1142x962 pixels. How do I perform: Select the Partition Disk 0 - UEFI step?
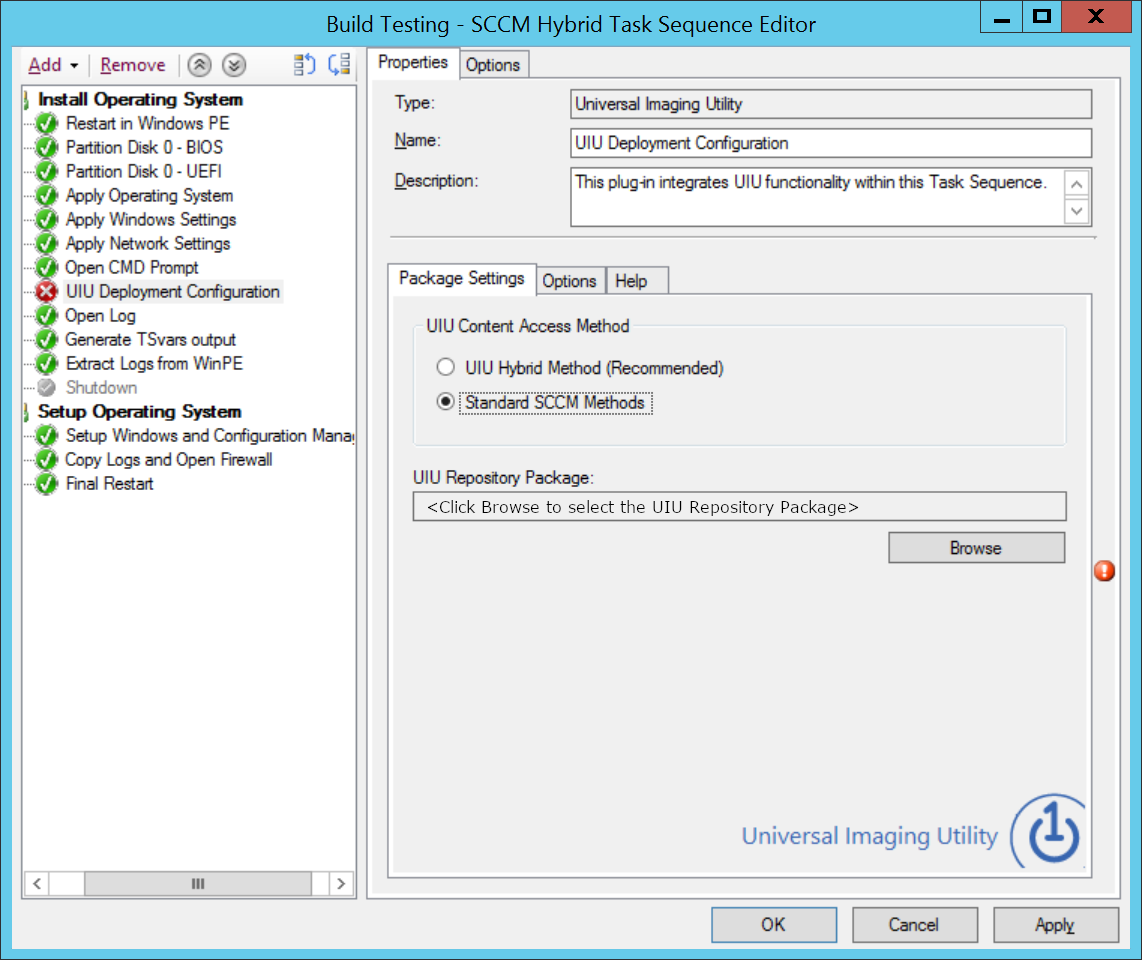143,172
